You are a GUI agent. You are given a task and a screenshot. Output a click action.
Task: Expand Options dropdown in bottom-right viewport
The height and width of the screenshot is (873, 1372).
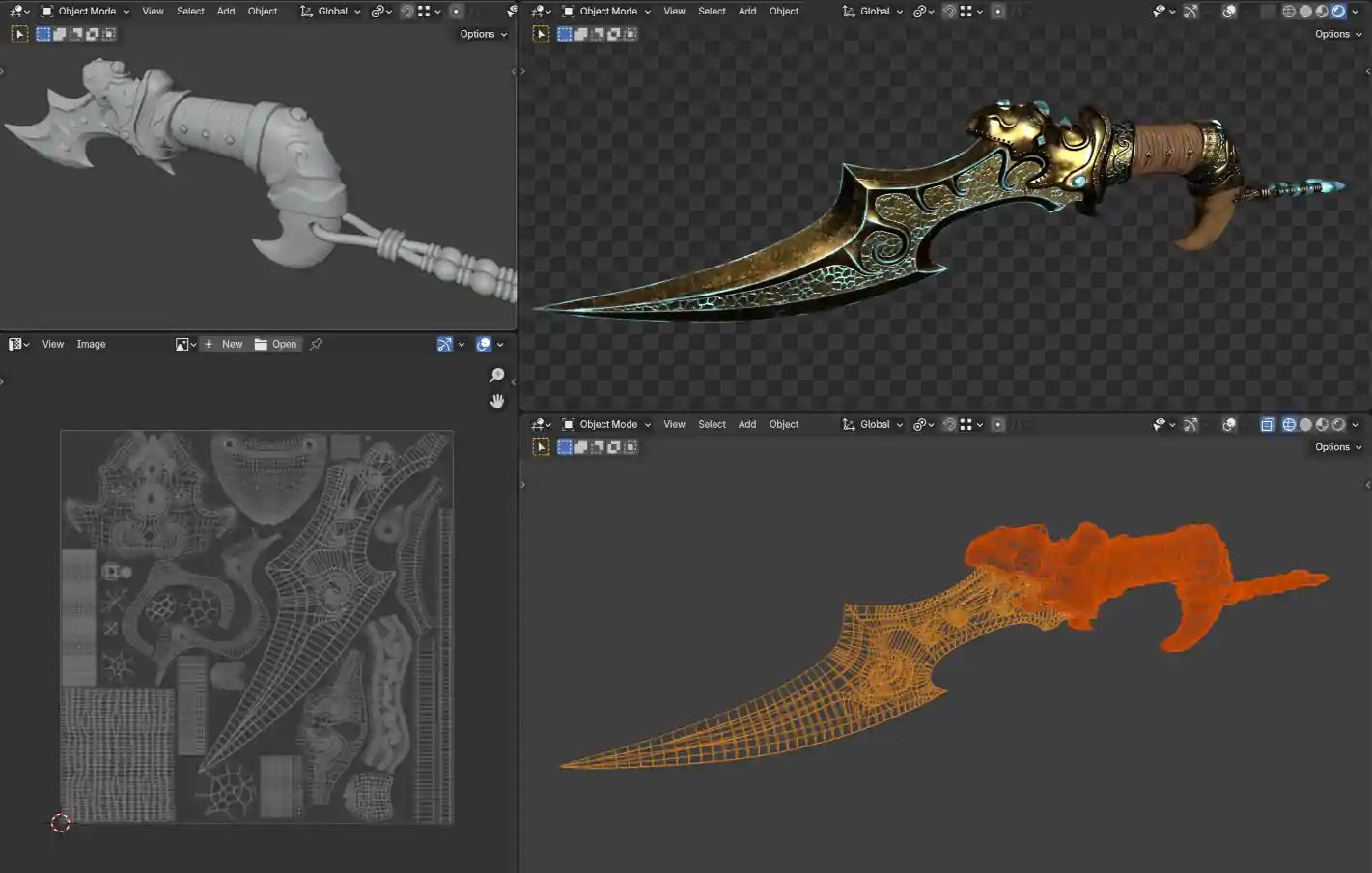click(1338, 447)
